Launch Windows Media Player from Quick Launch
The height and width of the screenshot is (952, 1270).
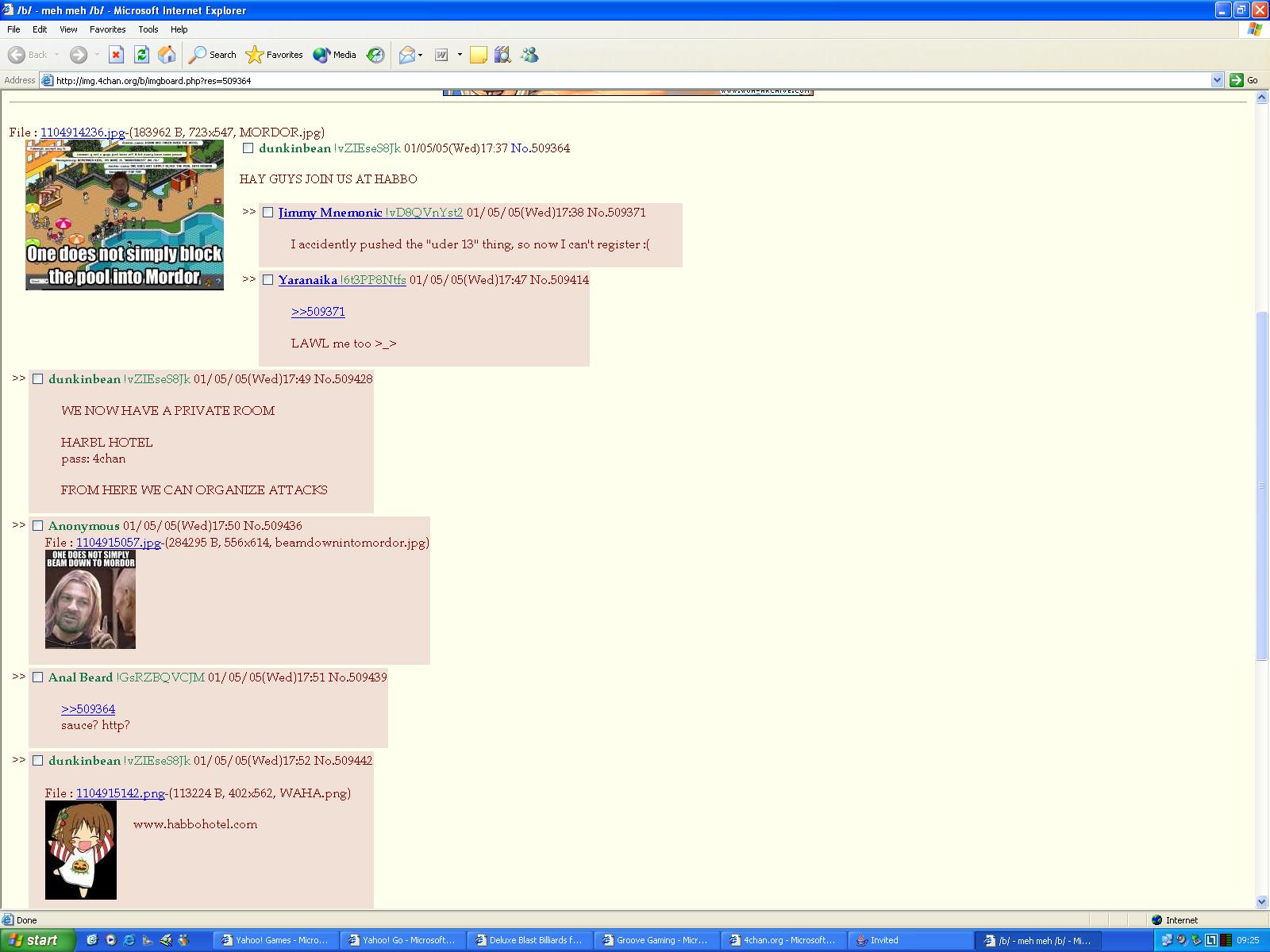tap(111, 940)
